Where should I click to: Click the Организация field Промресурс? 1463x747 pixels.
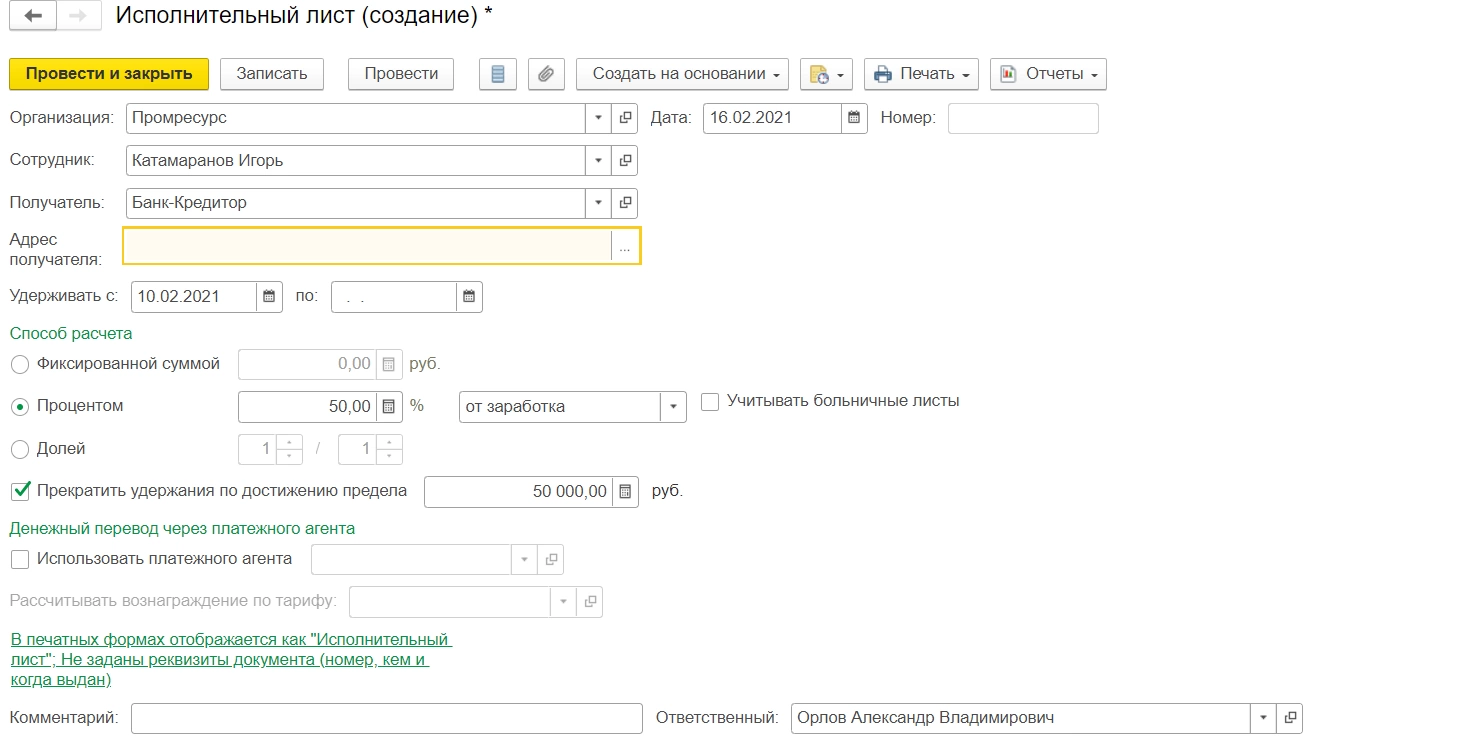coord(356,118)
